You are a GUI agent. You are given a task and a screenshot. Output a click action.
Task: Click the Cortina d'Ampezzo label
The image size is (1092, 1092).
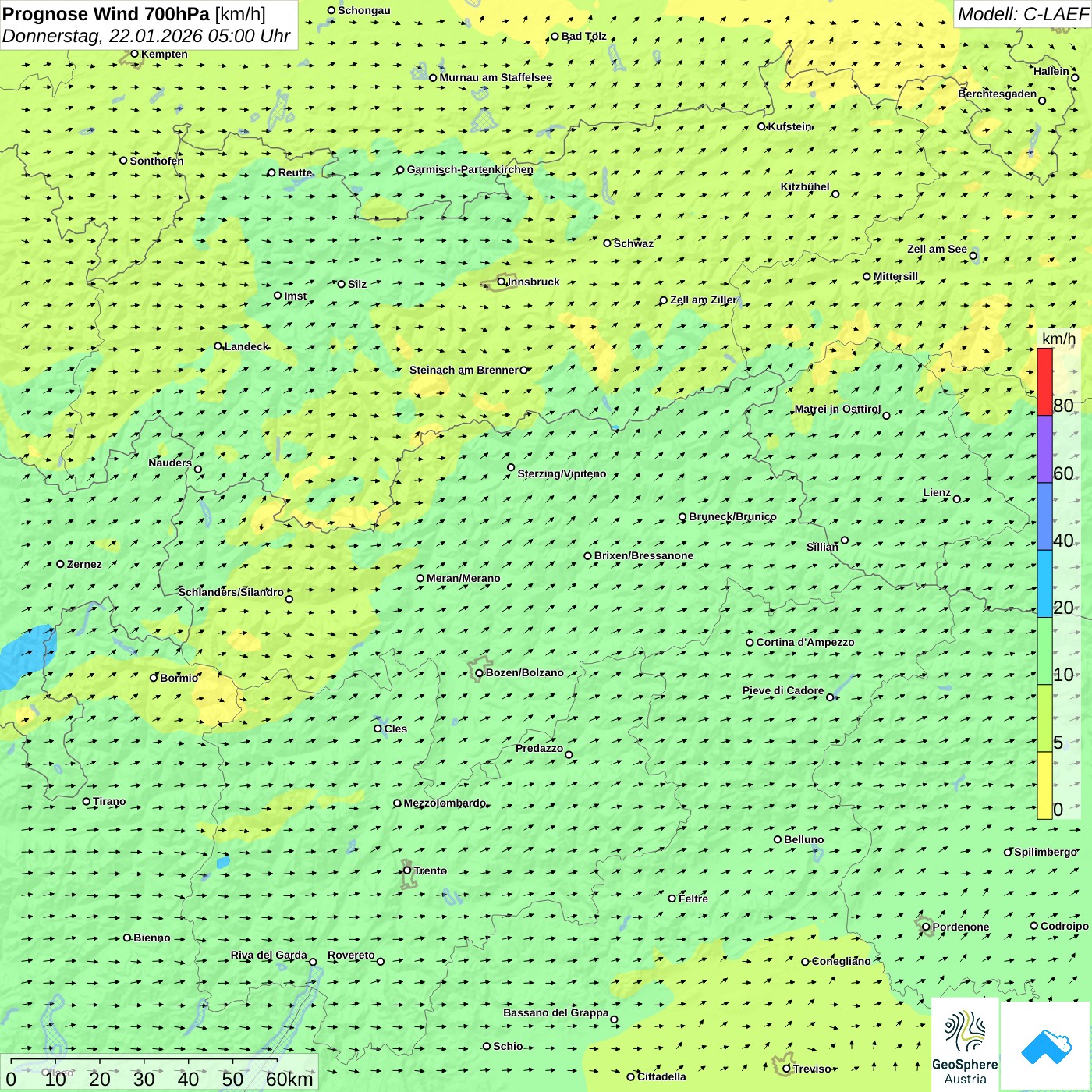[805, 642]
